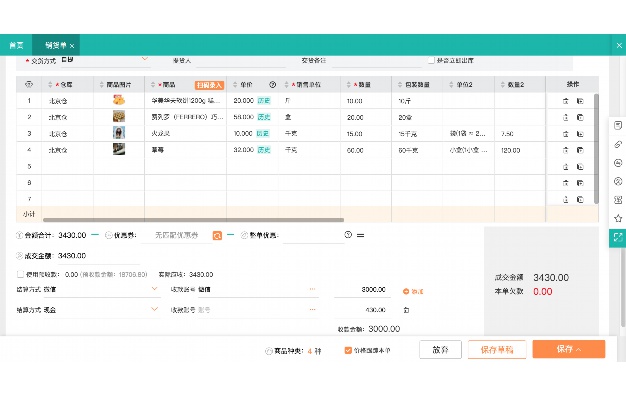
Task: Copy row 1 with the copy icon
Action: click(580, 101)
